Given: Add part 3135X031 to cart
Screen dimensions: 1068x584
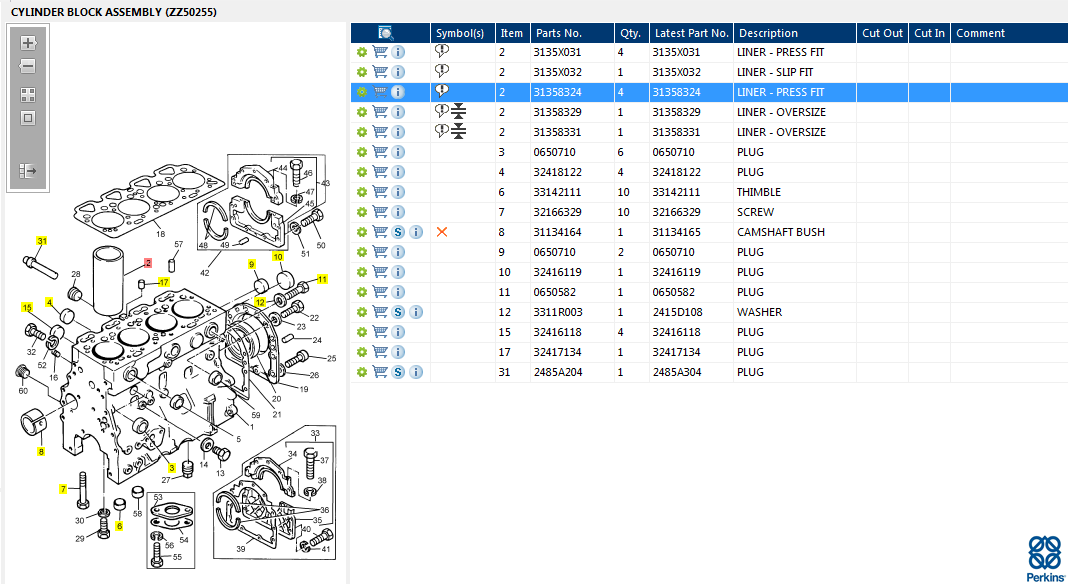Looking at the screenshot, I should click(x=380, y=52).
